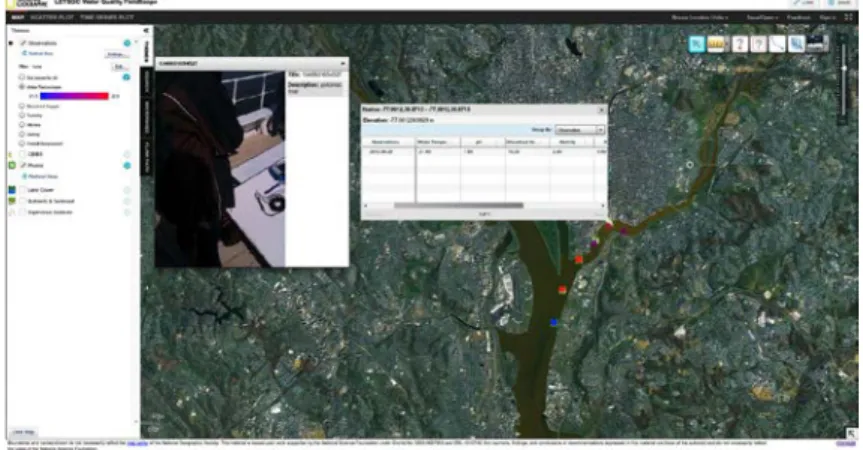The width and height of the screenshot is (863, 450).
Task: Click the green photo icon beside Photos layer
Action: [x=12, y=165]
